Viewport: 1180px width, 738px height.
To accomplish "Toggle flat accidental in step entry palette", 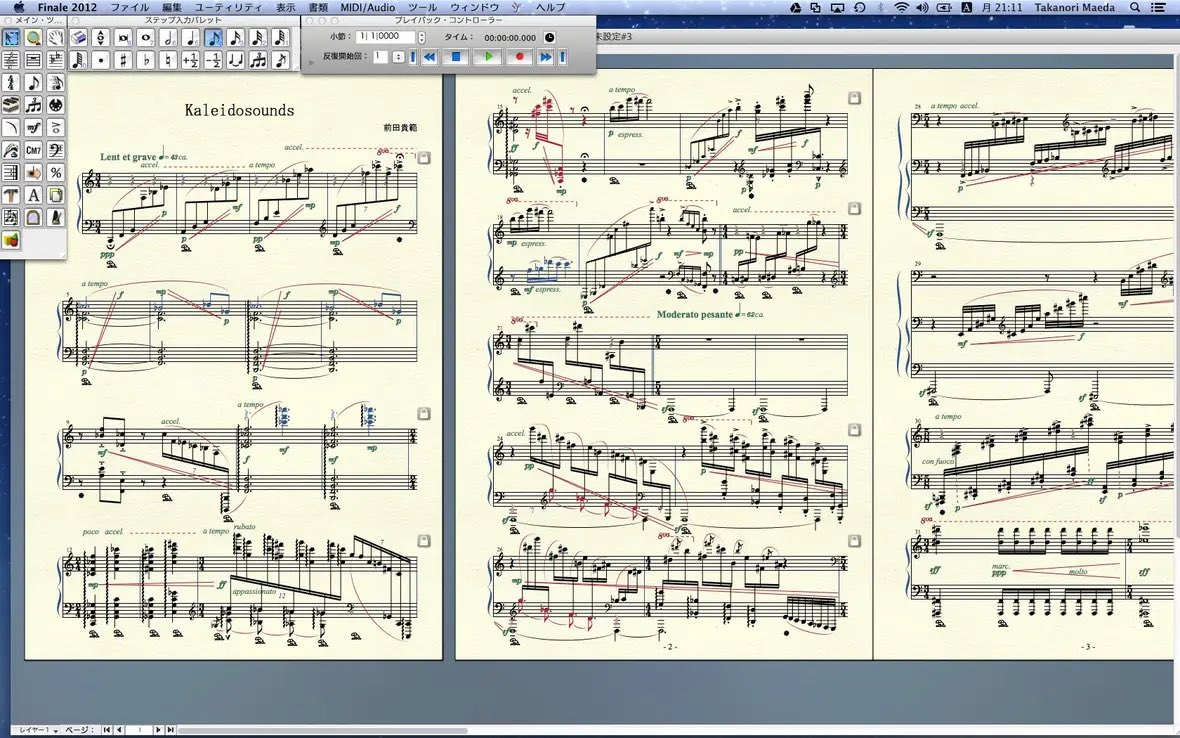I will (145, 60).
